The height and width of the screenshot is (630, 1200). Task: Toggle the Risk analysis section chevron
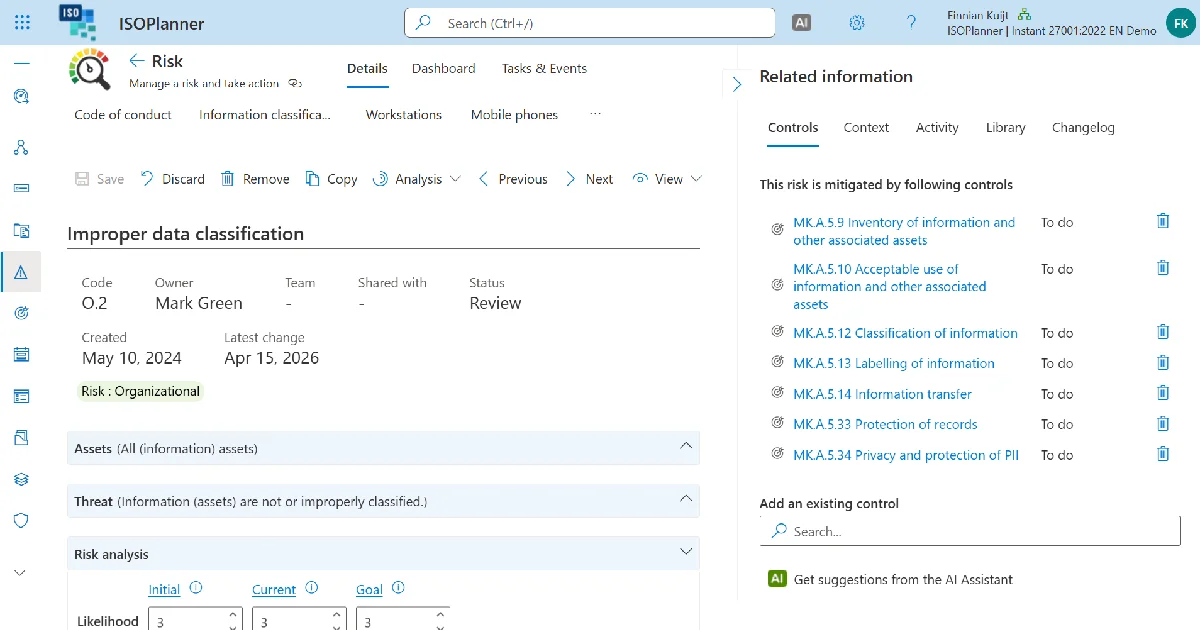click(686, 551)
